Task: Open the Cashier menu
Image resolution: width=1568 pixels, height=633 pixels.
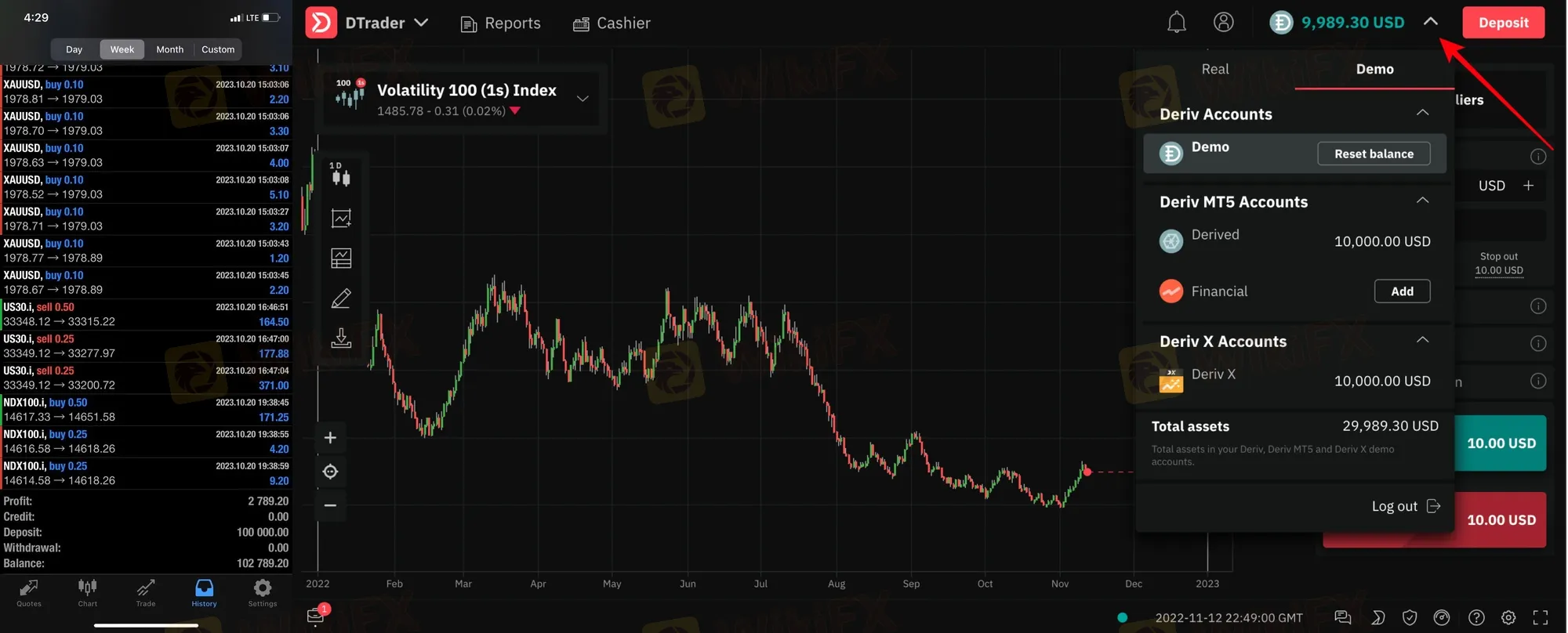Action: click(x=612, y=24)
